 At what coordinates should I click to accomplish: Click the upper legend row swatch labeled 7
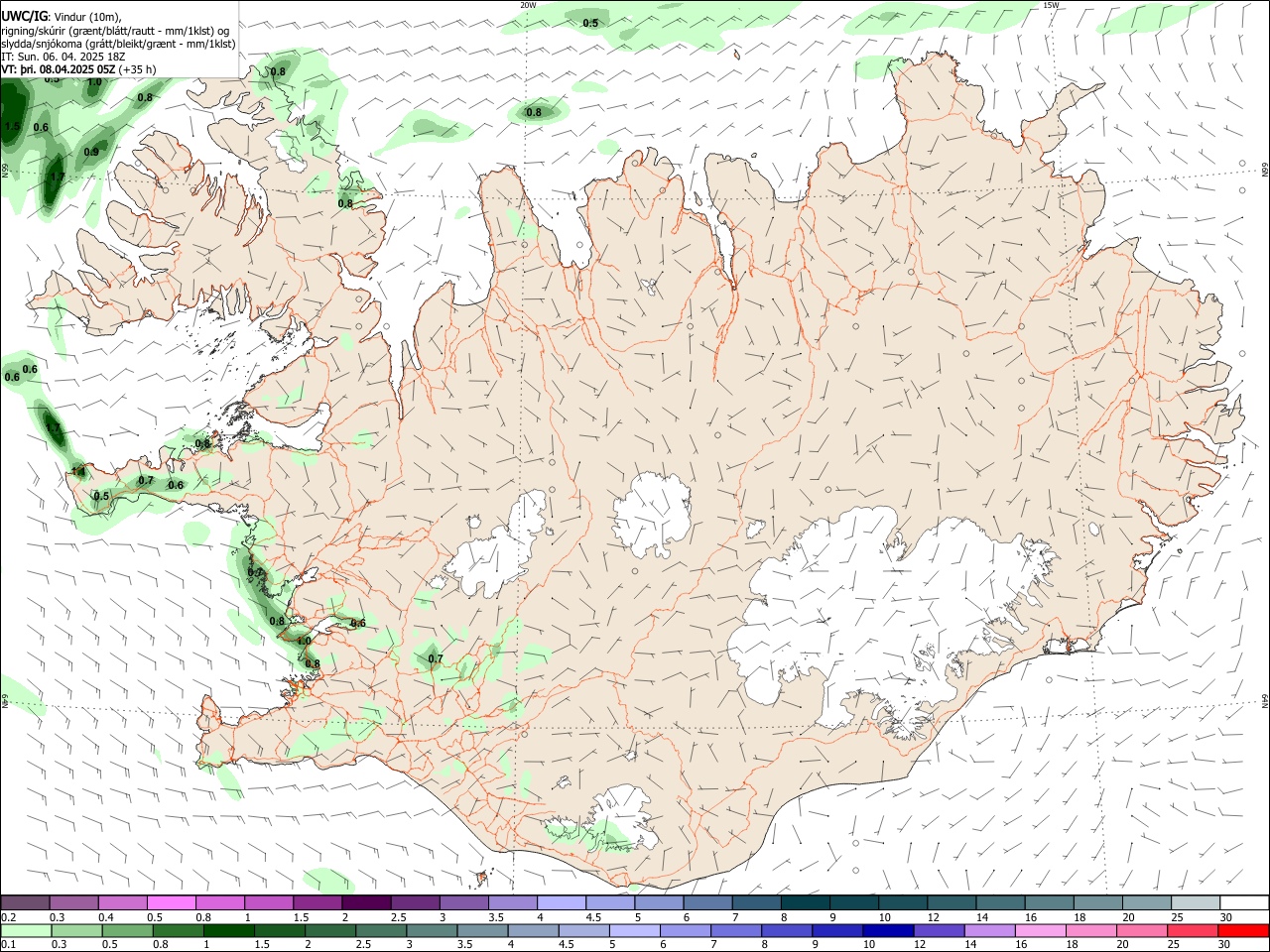point(757,902)
